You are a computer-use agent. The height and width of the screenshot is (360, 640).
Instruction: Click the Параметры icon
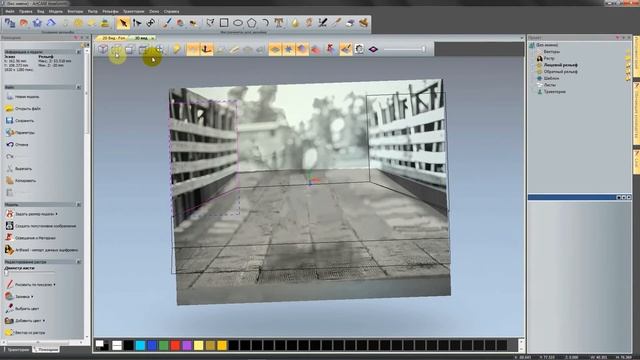[9, 132]
